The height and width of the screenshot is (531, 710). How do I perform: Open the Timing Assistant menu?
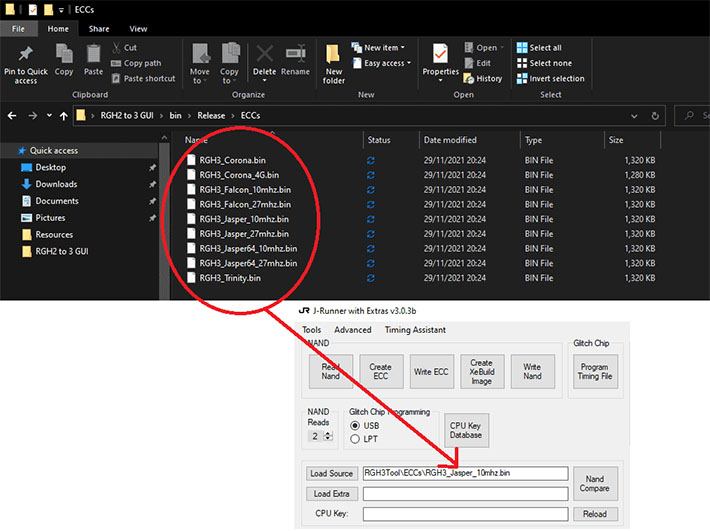(x=415, y=330)
